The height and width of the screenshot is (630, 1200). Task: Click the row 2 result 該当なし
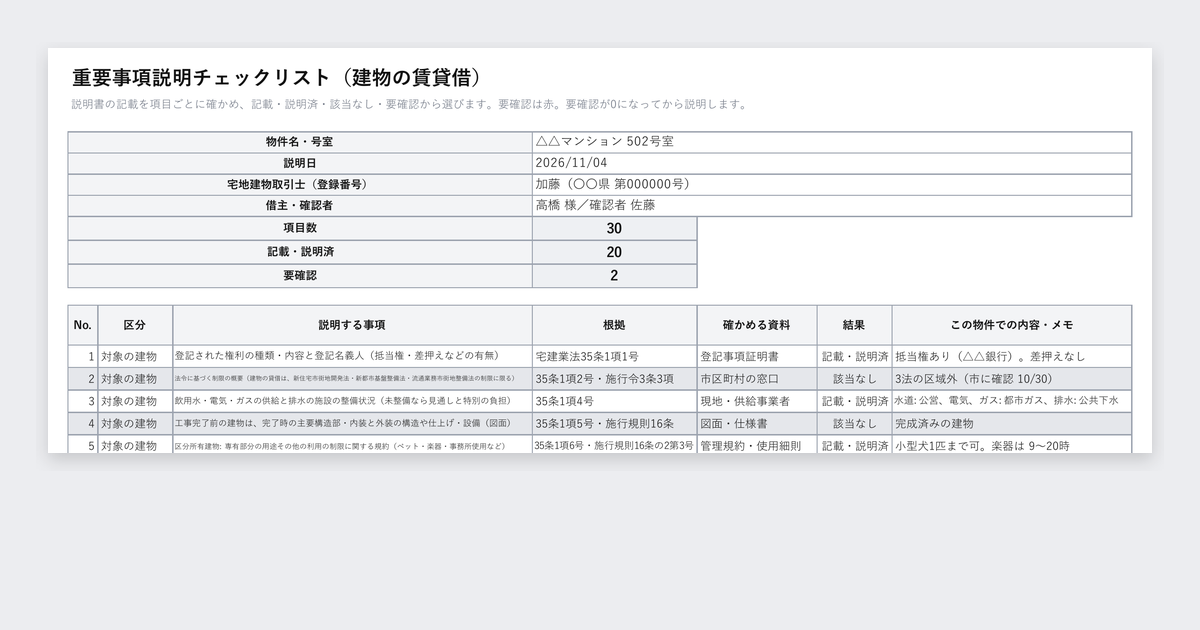coord(854,379)
